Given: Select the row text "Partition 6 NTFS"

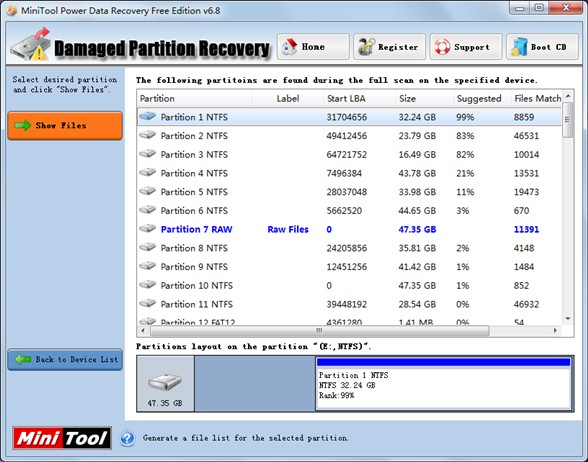Looking at the screenshot, I should tap(194, 211).
